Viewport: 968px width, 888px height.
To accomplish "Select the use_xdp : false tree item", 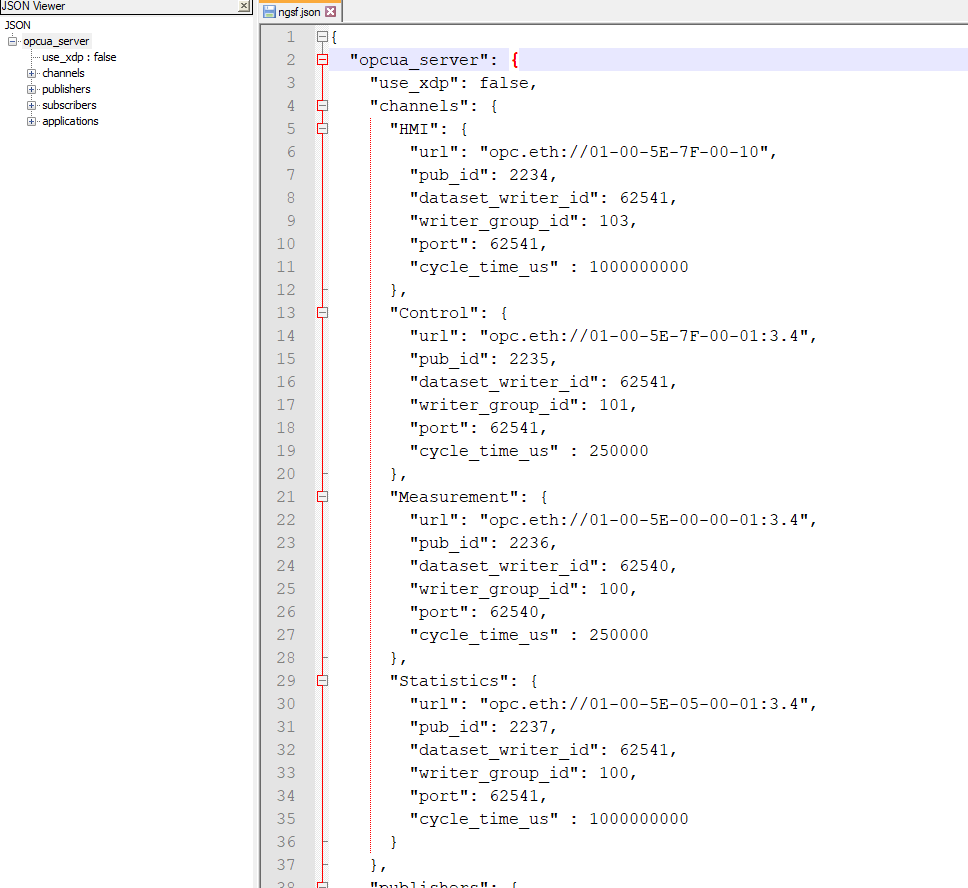I will click(79, 57).
